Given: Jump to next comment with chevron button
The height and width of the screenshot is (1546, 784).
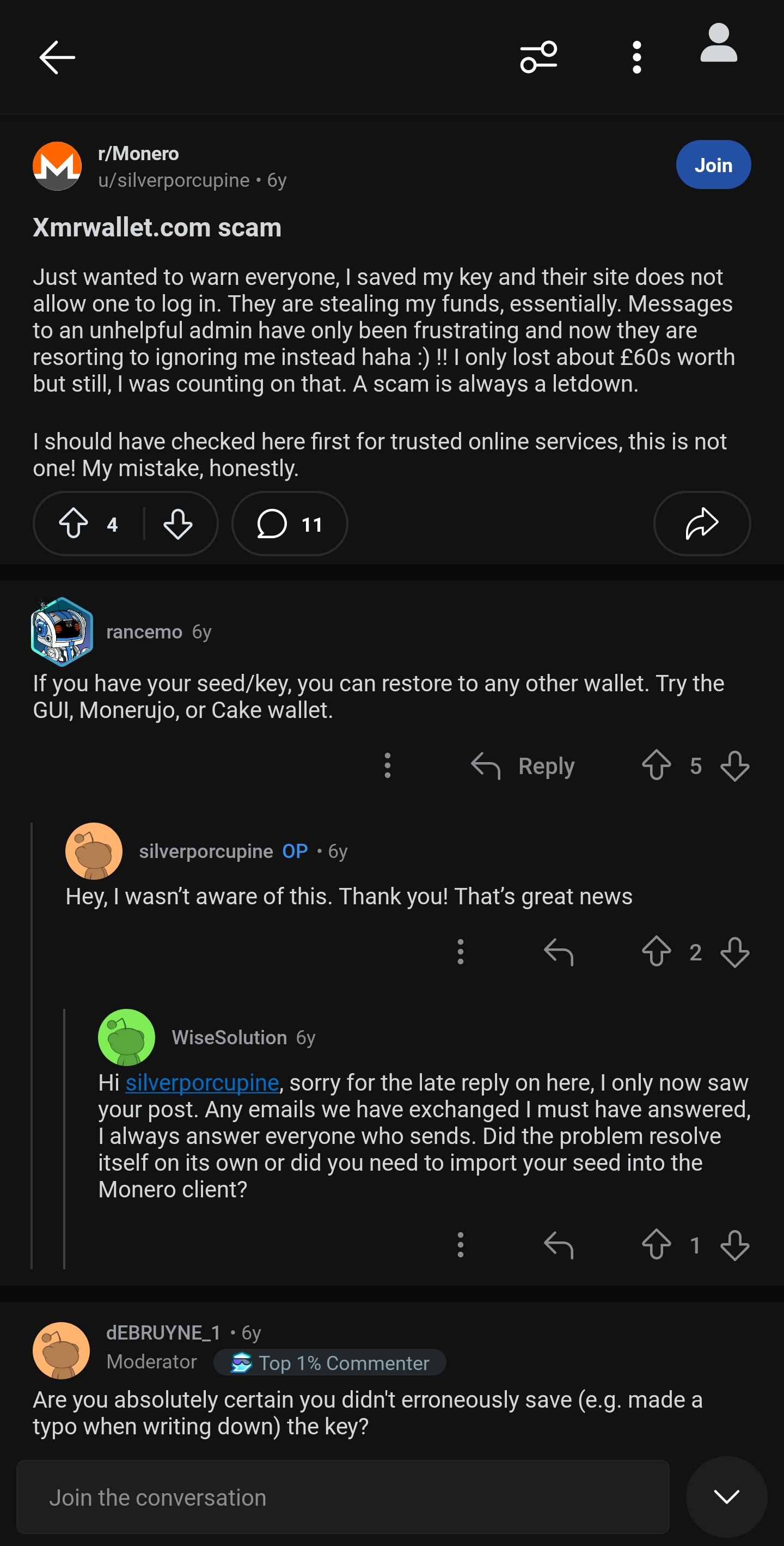Looking at the screenshot, I should (x=726, y=1497).
